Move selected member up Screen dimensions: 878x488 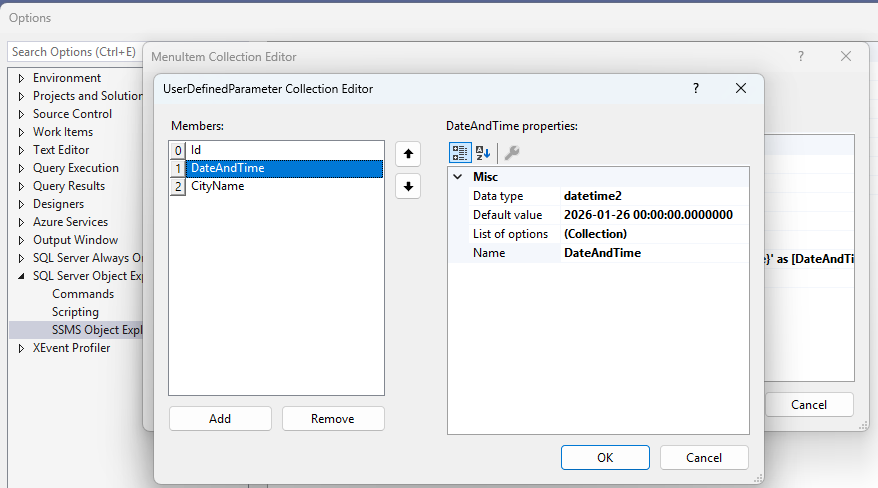(x=408, y=154)
